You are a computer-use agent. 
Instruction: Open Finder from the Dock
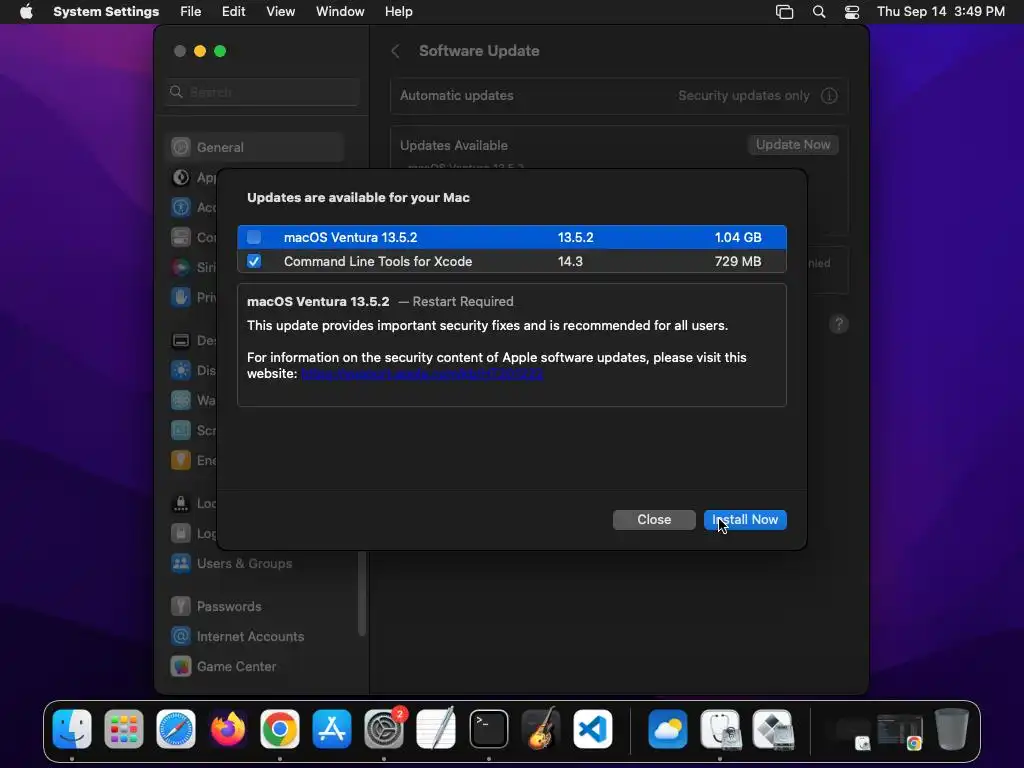[72, 729]
